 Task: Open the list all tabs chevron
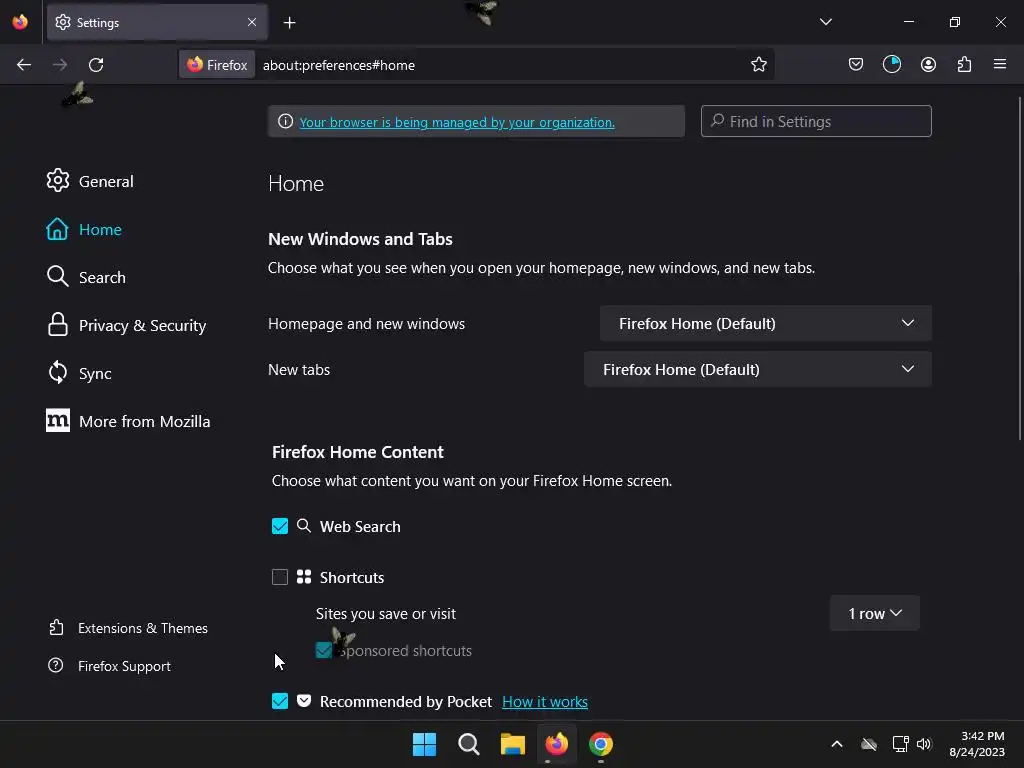(x=825, y=22)
